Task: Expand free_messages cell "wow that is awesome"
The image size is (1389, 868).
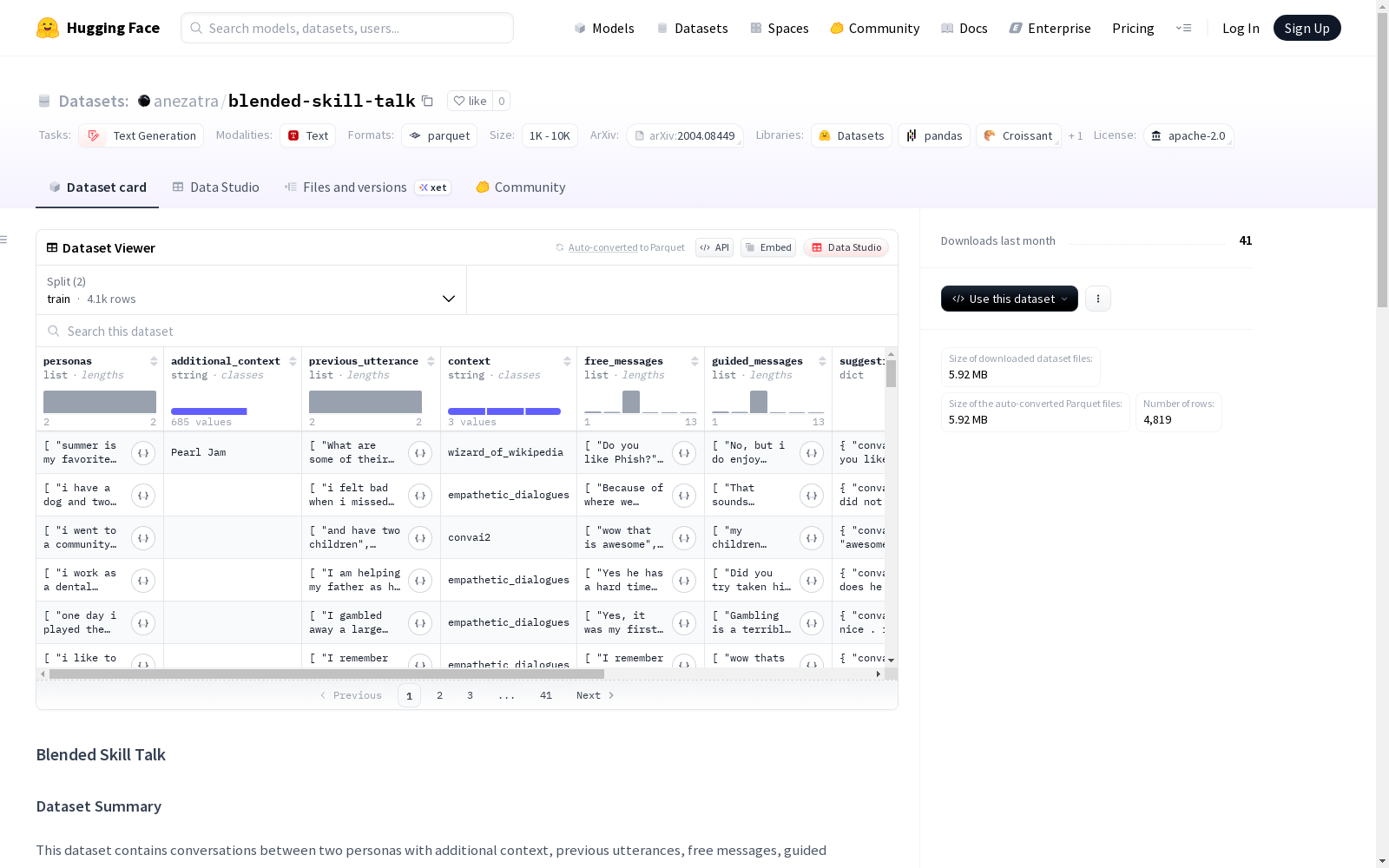Action: (684, 538)
